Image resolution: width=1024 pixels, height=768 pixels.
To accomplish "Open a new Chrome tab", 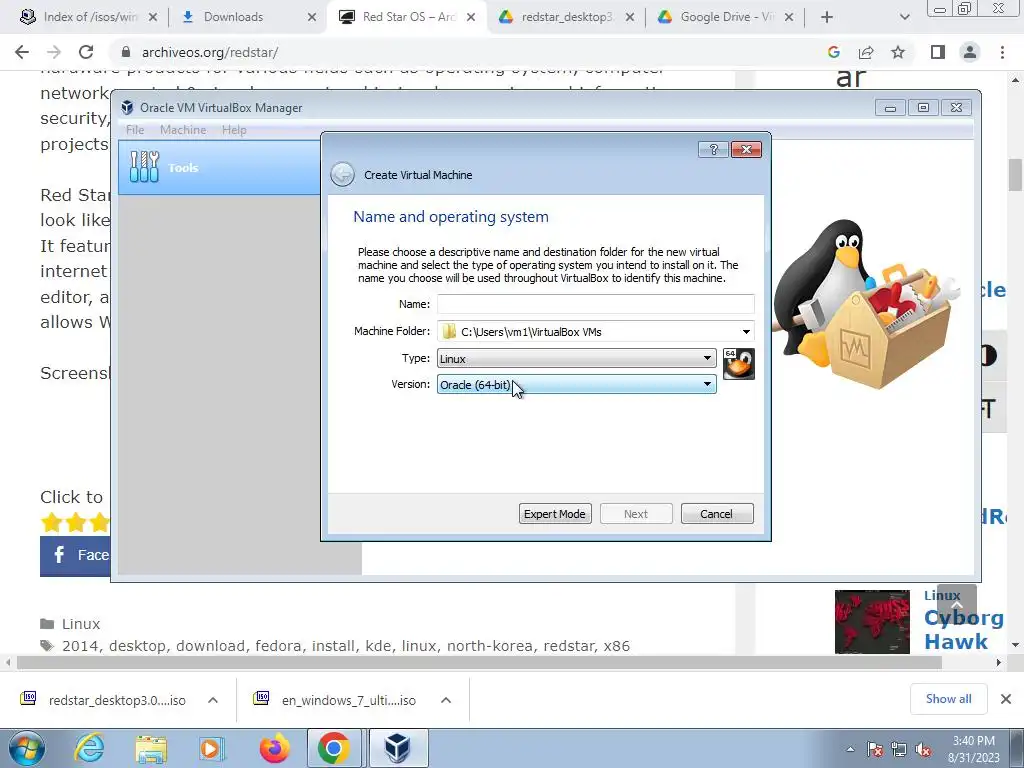I will 827,17.
